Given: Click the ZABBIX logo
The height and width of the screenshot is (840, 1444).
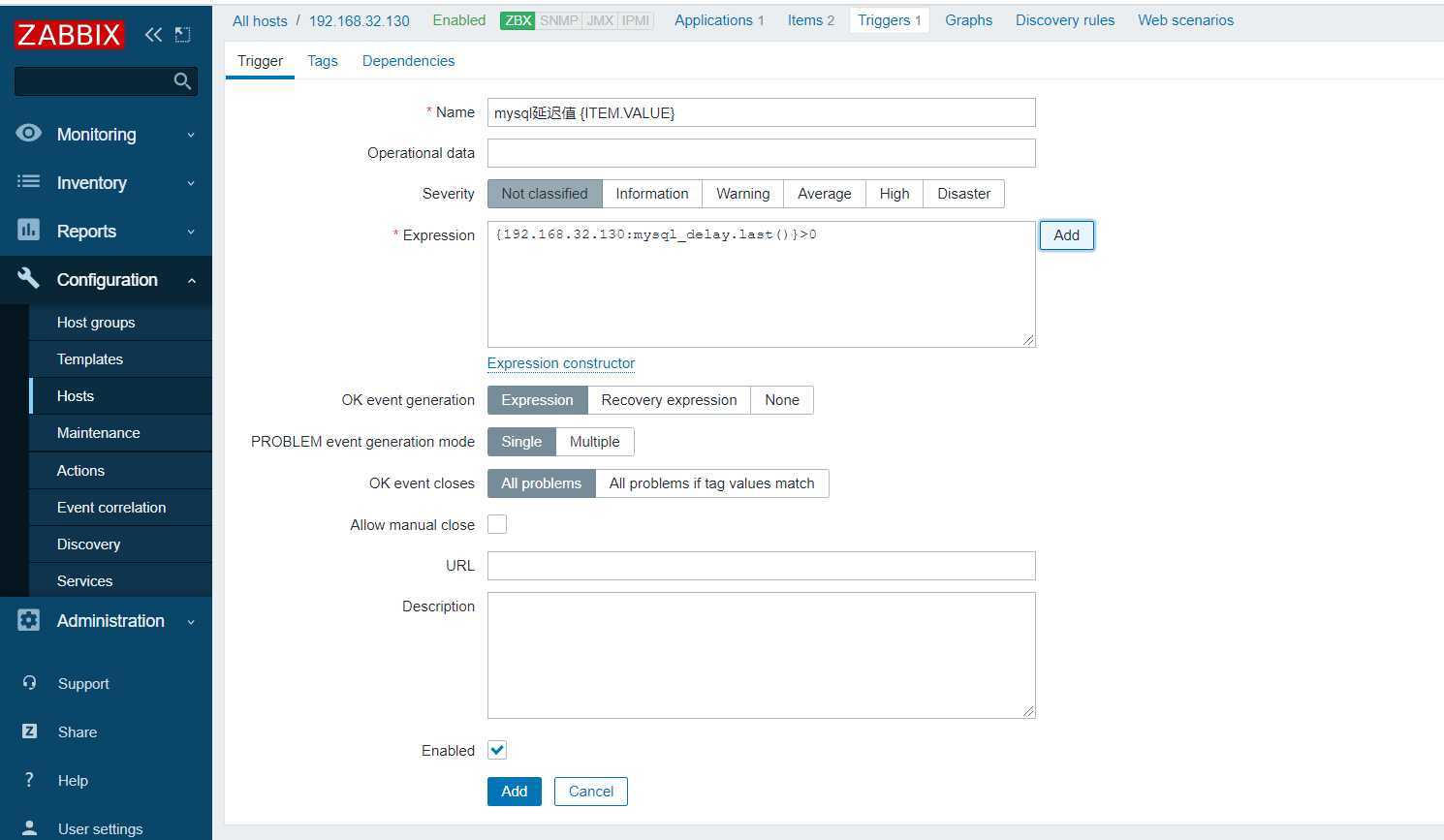Looking at the screenshot, I should pos(70,35).
